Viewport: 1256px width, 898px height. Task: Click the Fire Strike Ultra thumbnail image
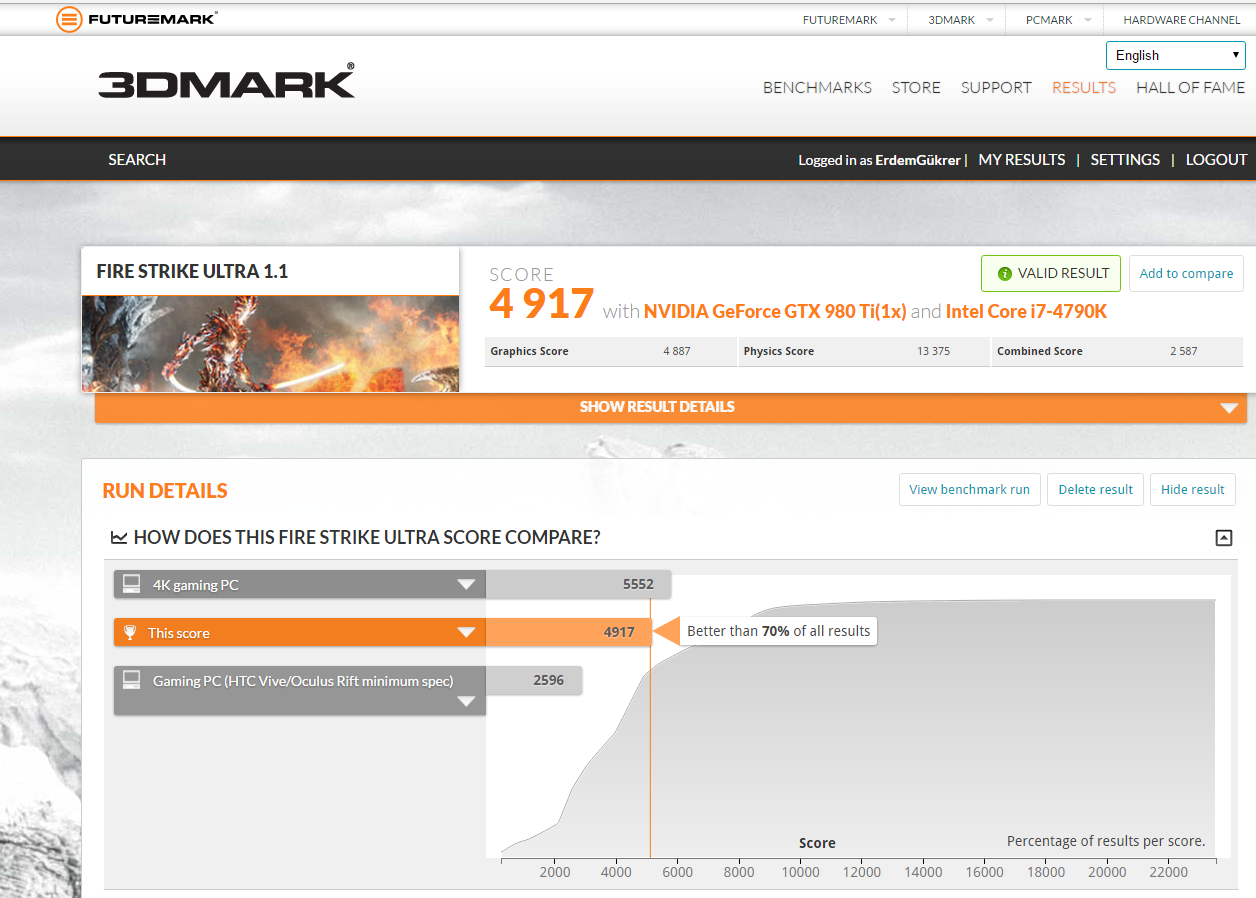tap(270, 343)
